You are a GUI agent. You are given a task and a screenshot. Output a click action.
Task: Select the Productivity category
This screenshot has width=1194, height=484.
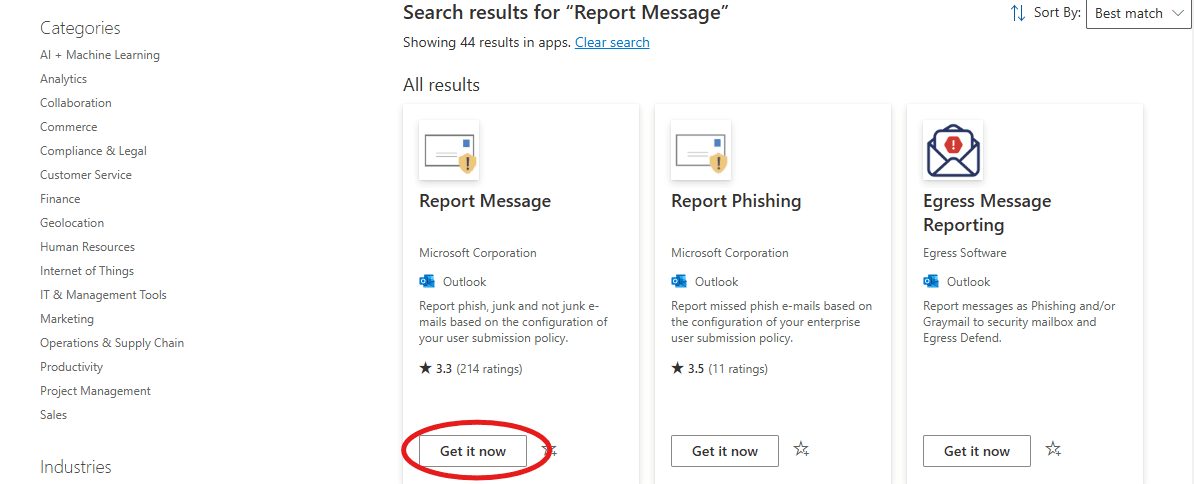71,367
